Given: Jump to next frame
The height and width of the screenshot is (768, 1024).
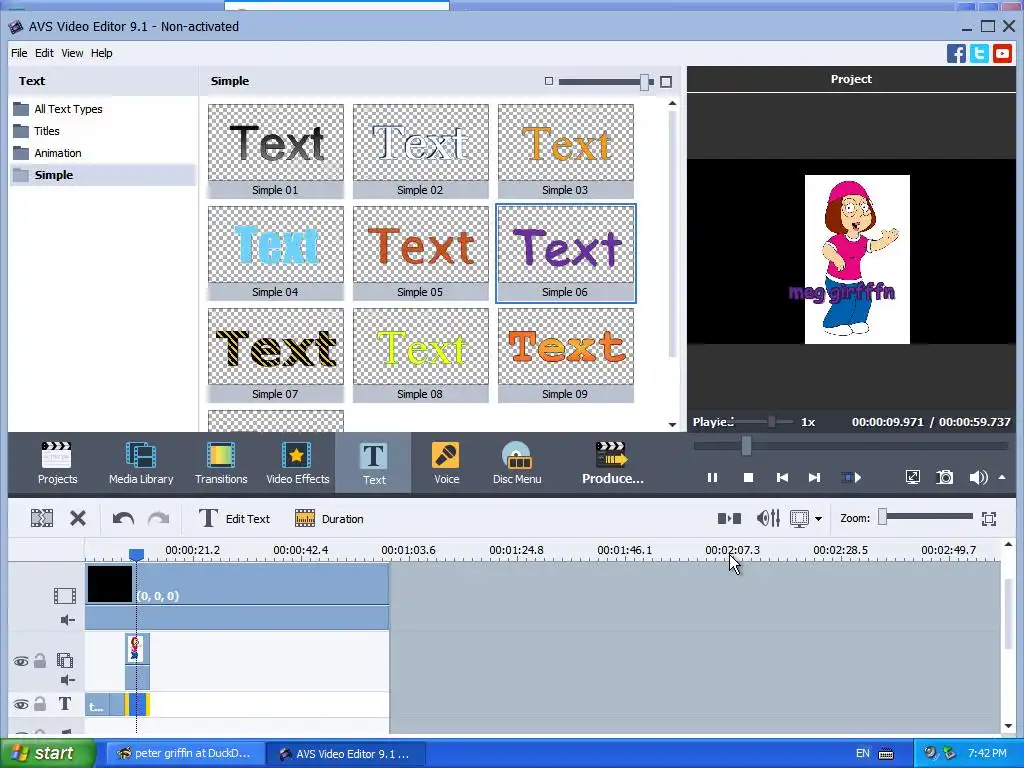Looking at the screenshot, I should [814, 477].
